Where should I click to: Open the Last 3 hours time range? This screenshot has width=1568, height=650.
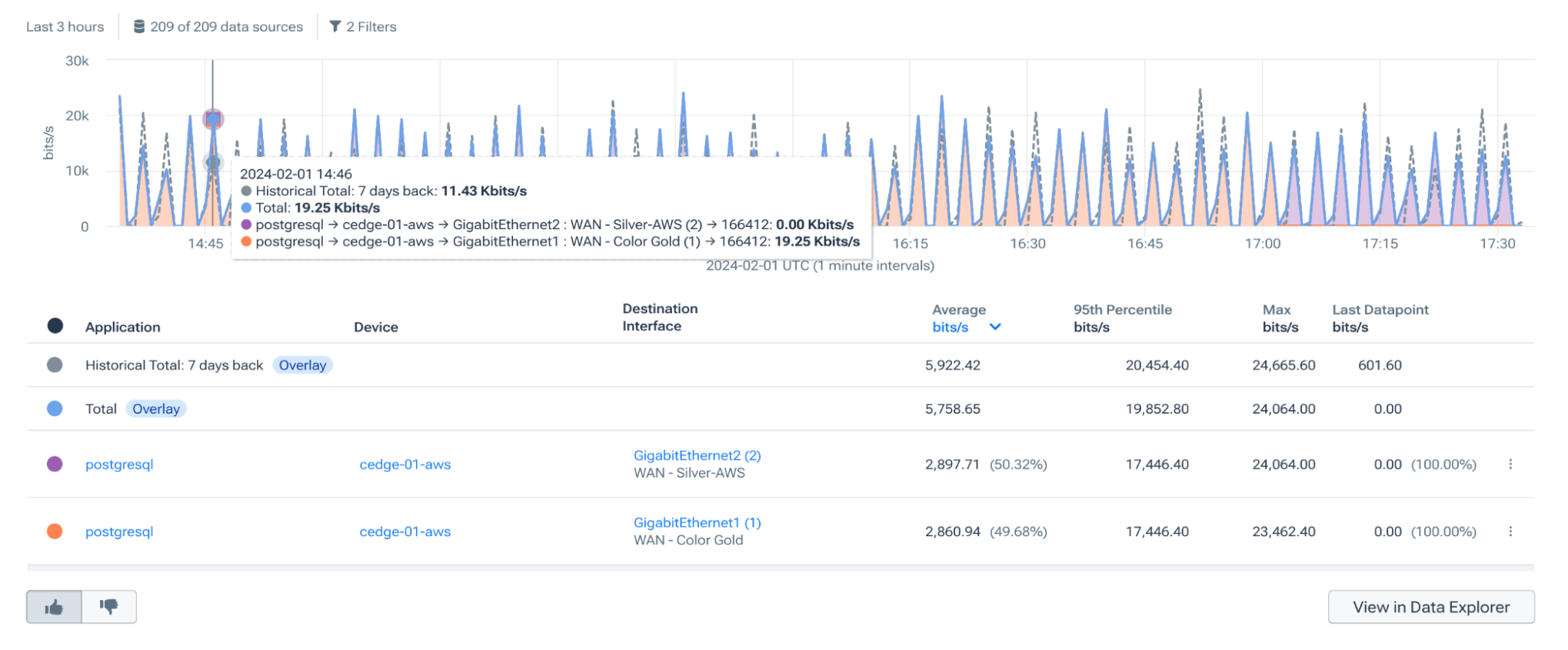(65, 27)
